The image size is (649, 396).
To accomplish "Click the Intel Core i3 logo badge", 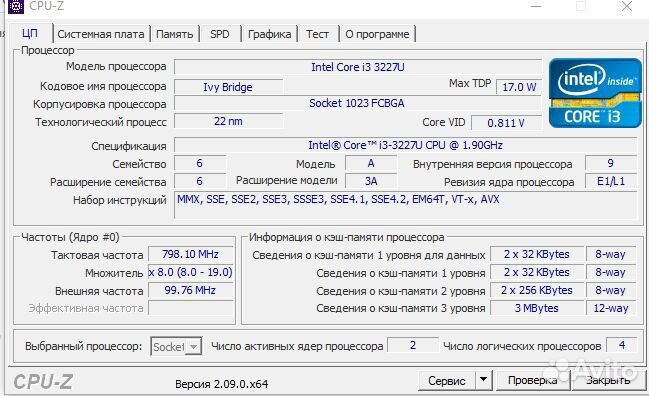I will [595, 93].
